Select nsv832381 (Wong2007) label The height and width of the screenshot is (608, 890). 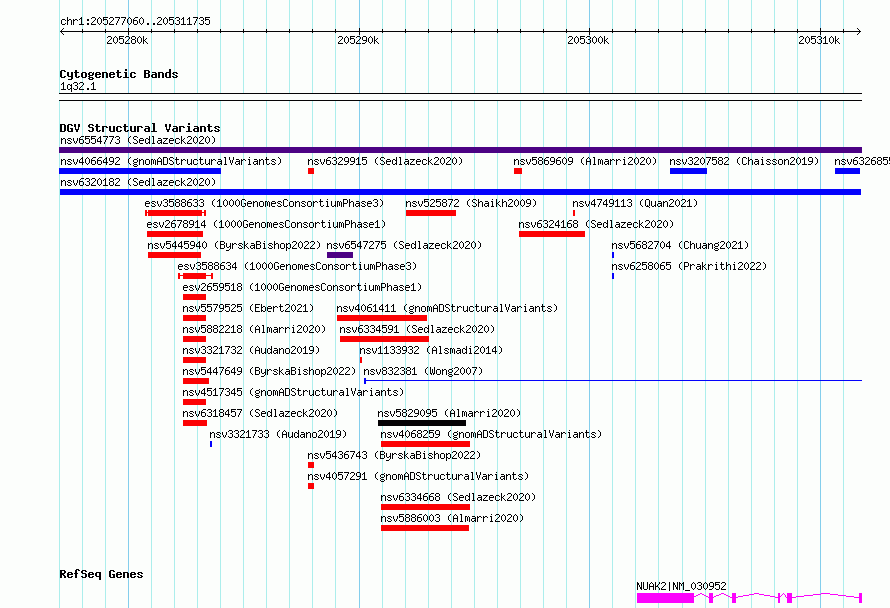tap(423, 371)
